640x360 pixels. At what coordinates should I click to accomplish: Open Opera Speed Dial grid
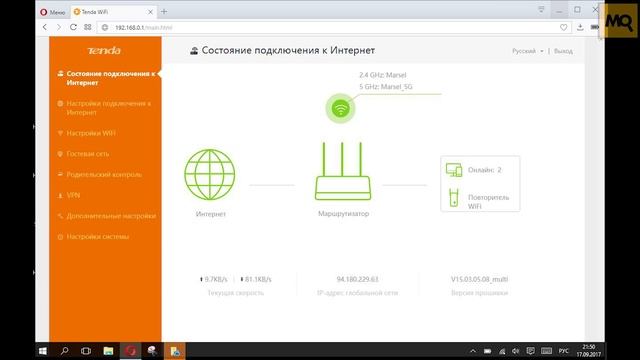(x=88, y=27)
